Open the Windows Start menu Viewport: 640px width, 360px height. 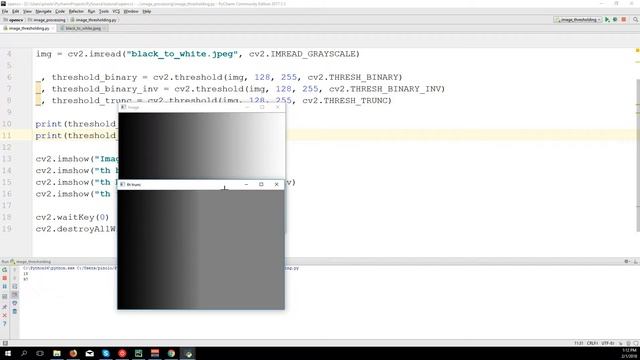7,353
